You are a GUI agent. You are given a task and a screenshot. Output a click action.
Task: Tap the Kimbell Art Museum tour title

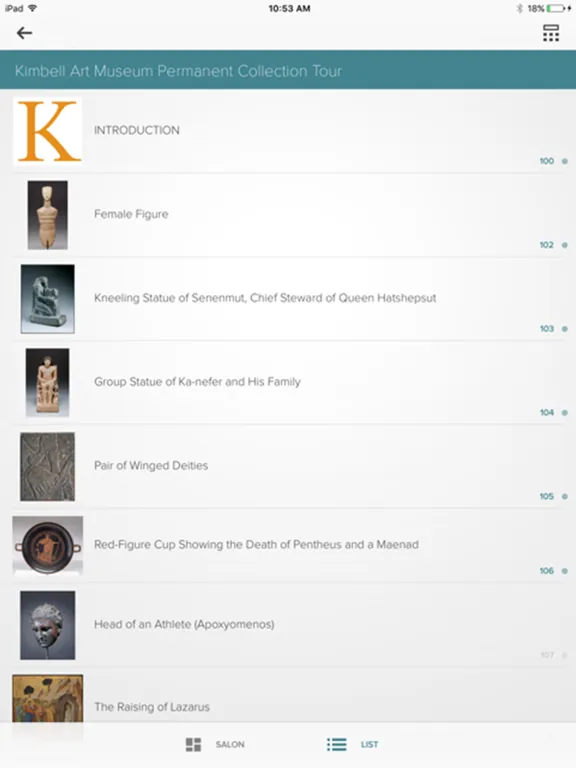coord(178,71)
